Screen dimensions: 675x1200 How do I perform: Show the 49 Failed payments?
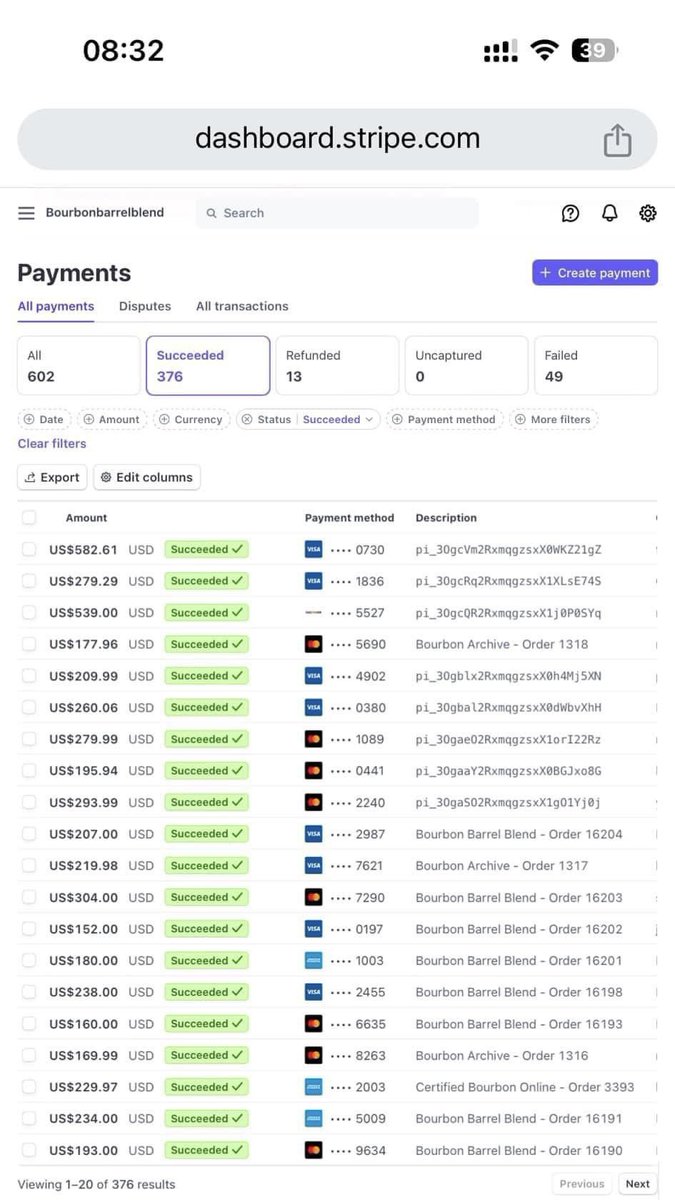pos(596,366)
